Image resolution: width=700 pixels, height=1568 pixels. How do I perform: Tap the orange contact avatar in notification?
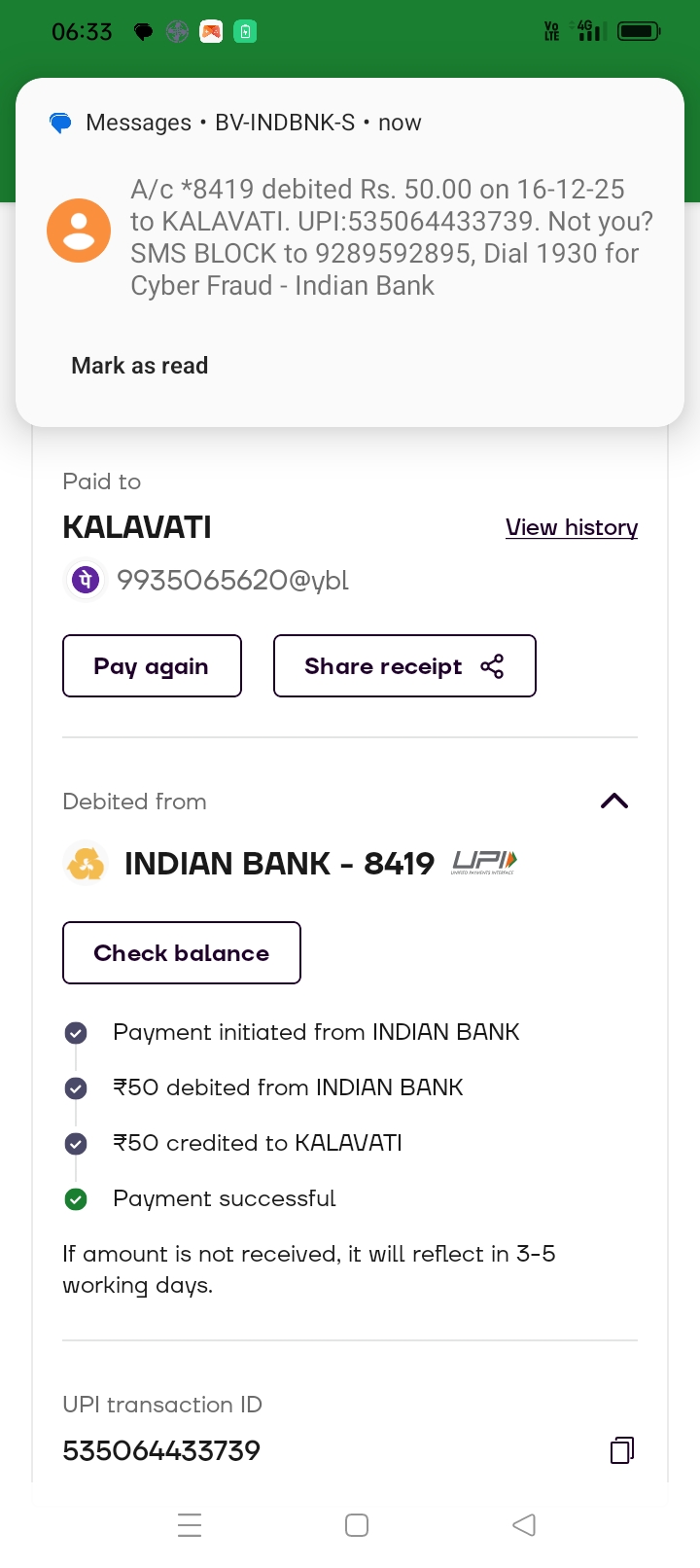(x=79, y=232)
